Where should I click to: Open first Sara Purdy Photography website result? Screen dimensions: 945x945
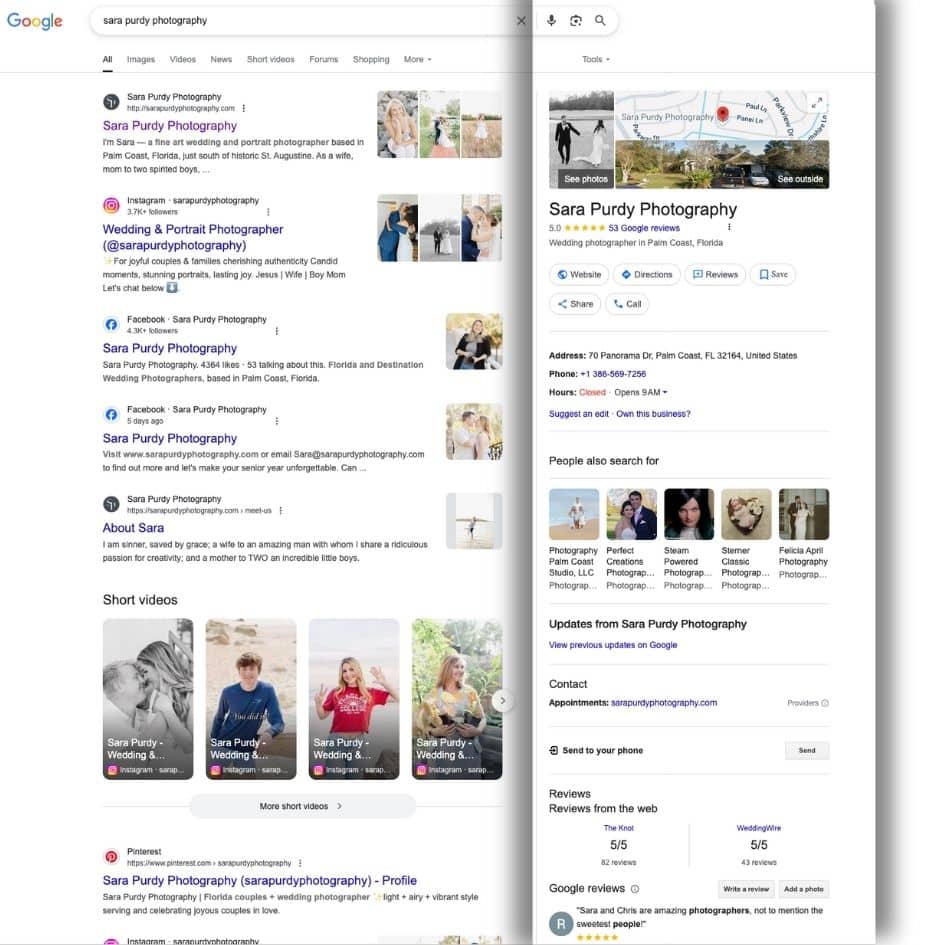coord(169,125)
